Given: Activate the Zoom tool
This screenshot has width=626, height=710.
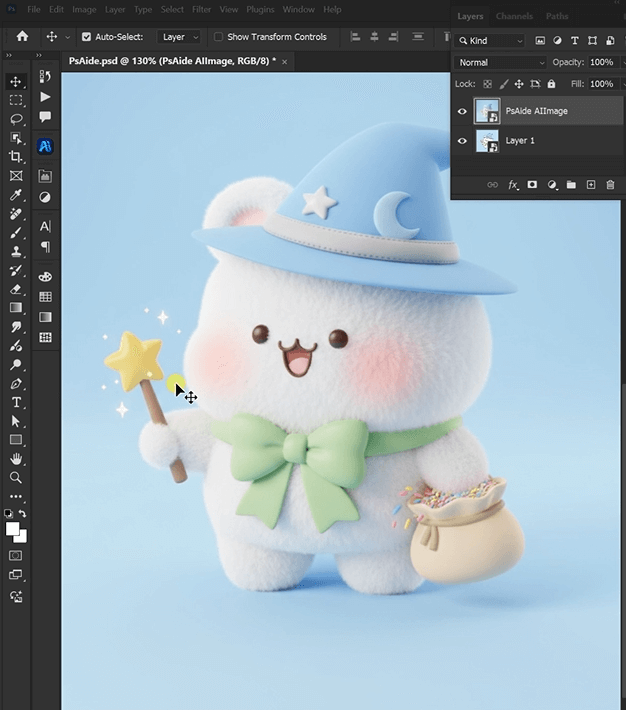Looking at the screenshot, I should click(x=16, y=477).
